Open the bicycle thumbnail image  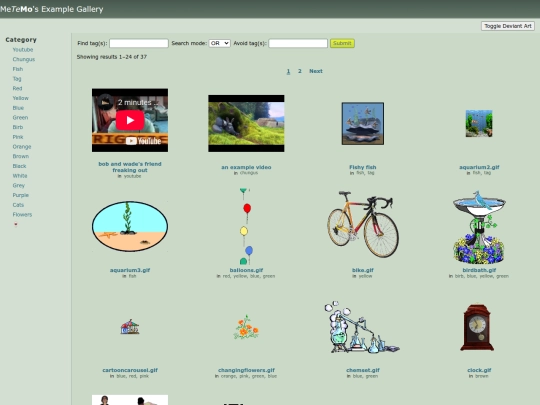363,224
